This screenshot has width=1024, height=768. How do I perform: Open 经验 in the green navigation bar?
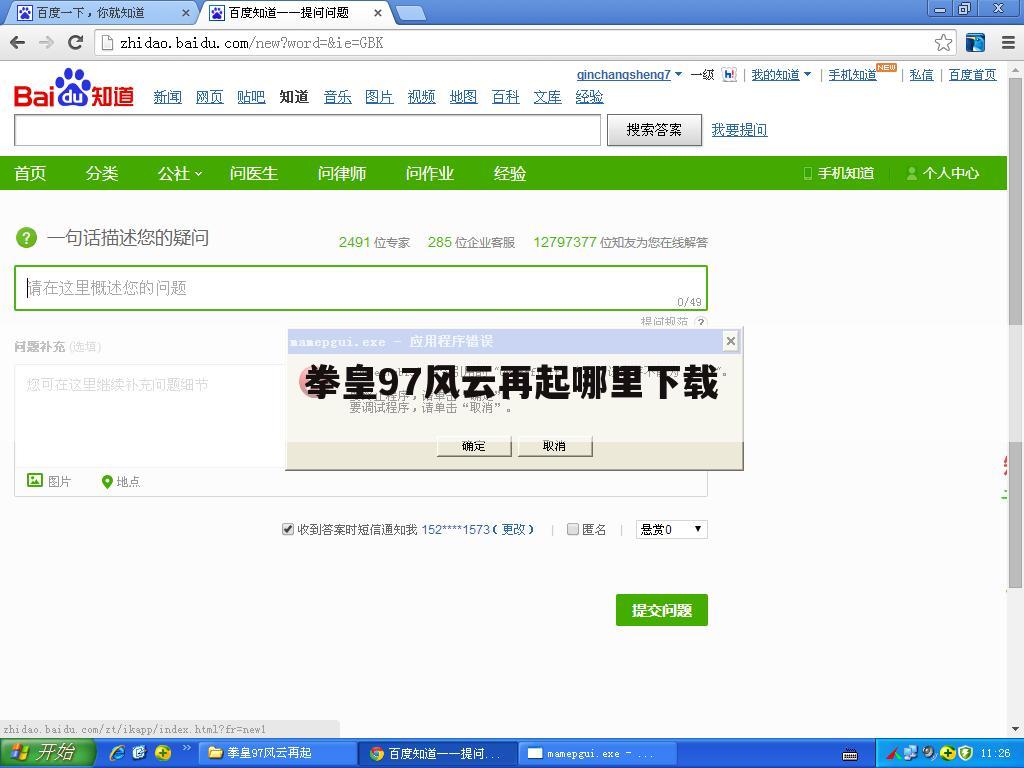[x=509, y=174]
